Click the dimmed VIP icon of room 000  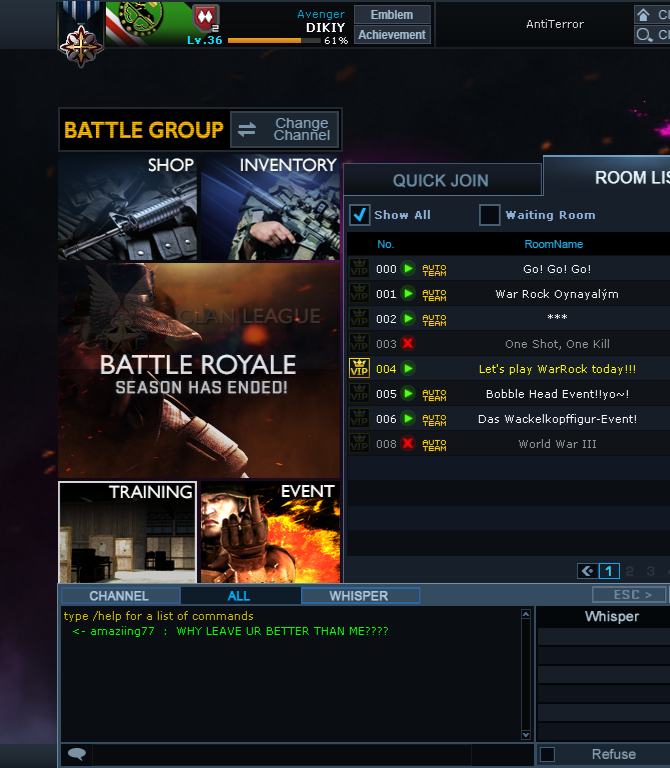pos(359,268)
